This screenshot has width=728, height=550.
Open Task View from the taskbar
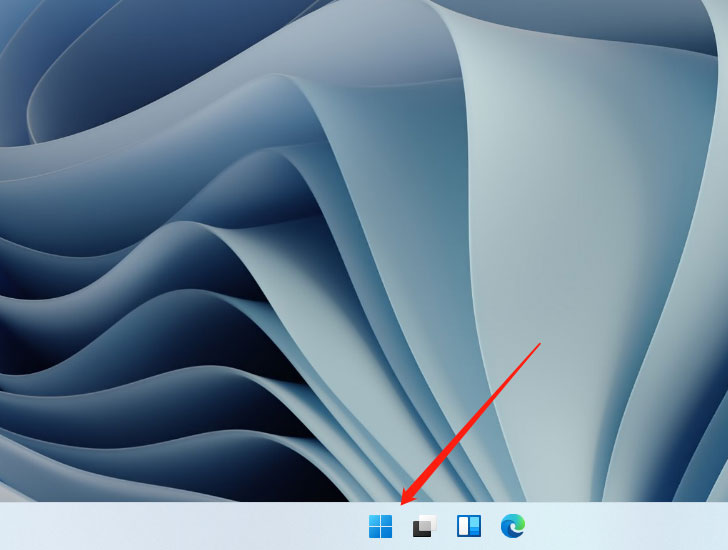click(425, 526)
